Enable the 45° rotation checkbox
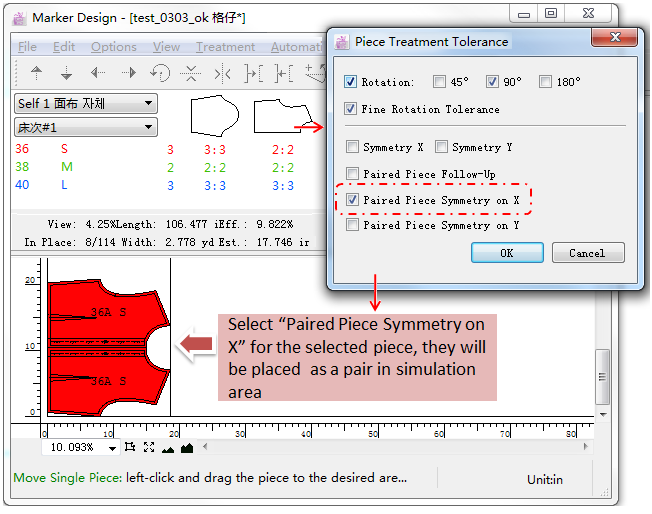This screenshot has width=652, height=514. tap(440, 82)
